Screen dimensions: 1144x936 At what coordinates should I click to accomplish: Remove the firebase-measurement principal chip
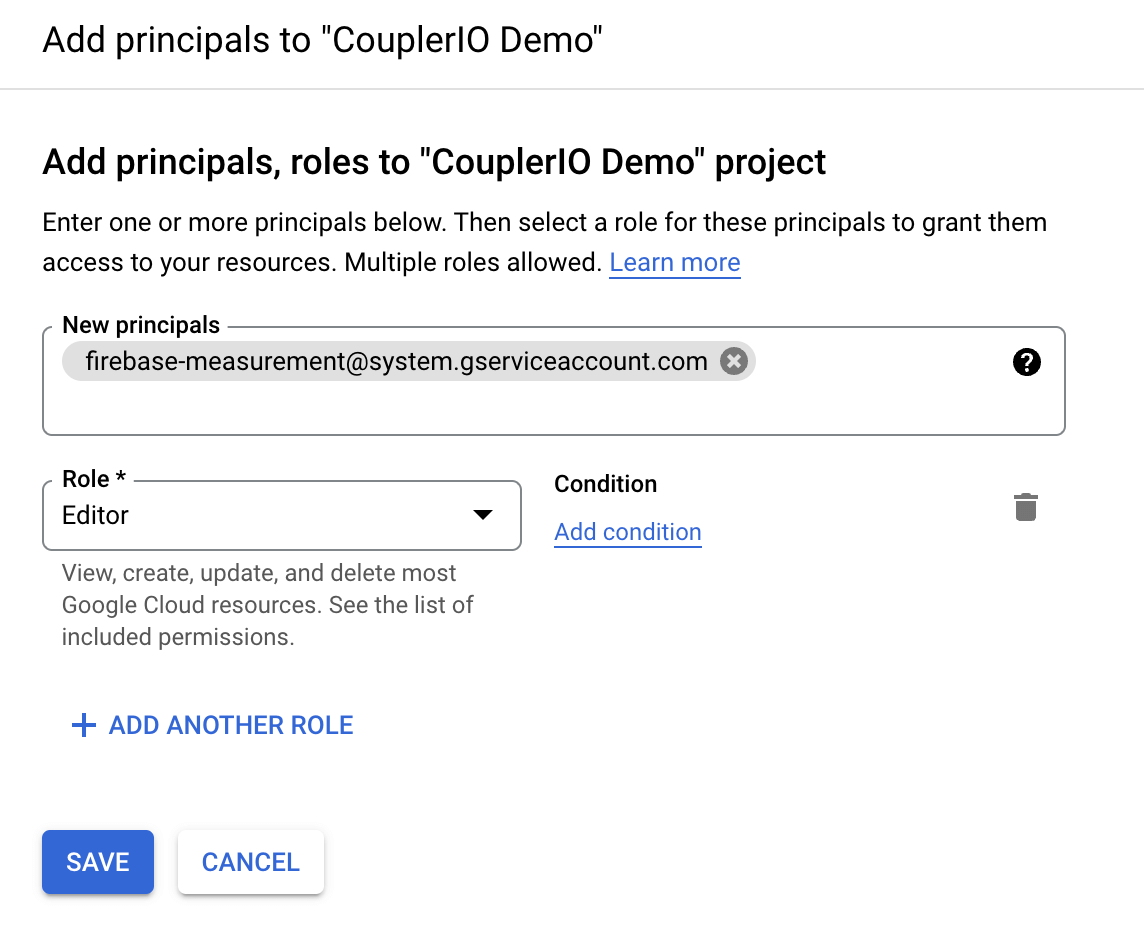pyautogui.click(x=734, y=361)
